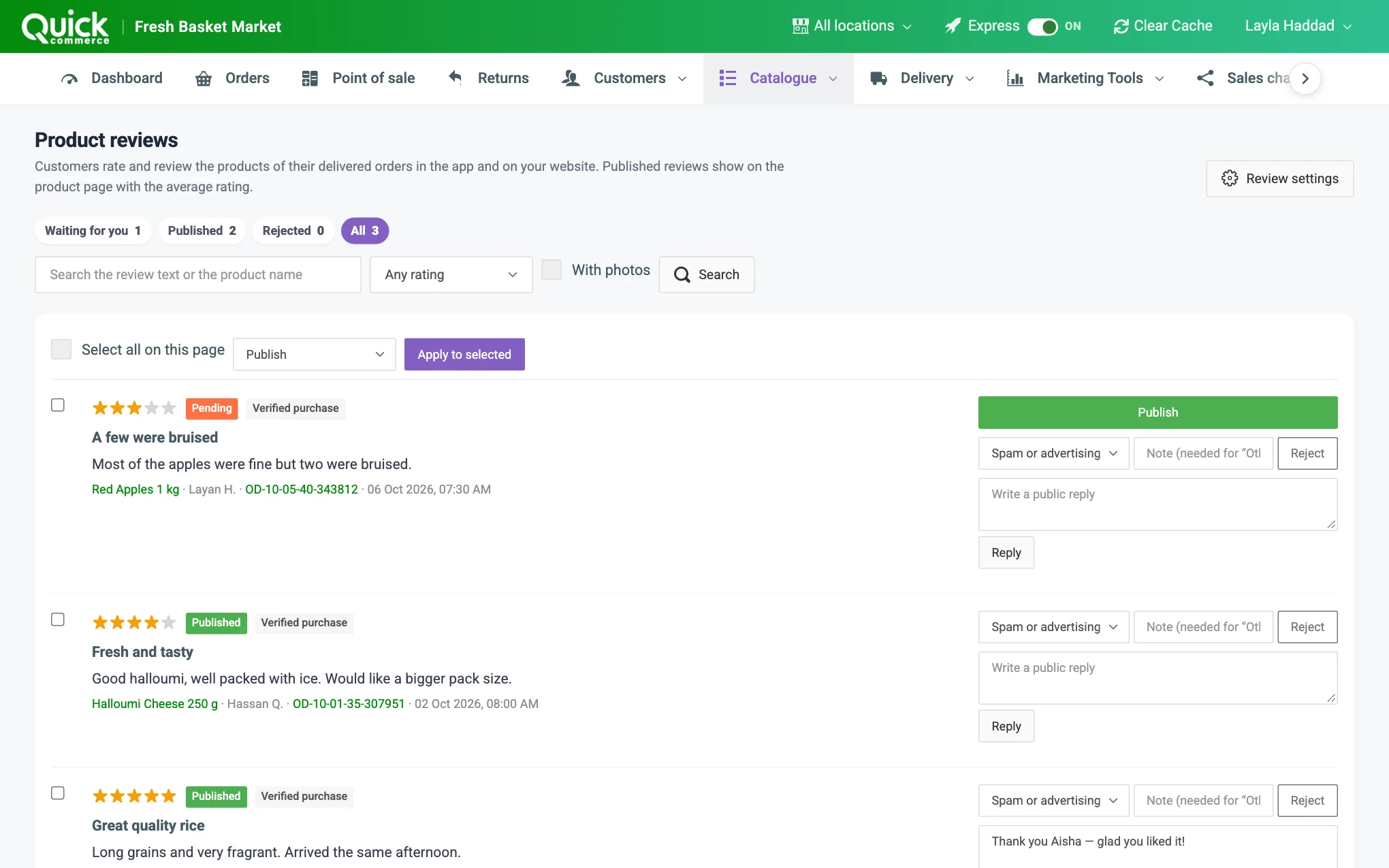The height and width of the screenshot is (868, 1389).
Task: Open order OD-10-01-35-307951 link
Action: pyautogui.click(x=349, y=704)
